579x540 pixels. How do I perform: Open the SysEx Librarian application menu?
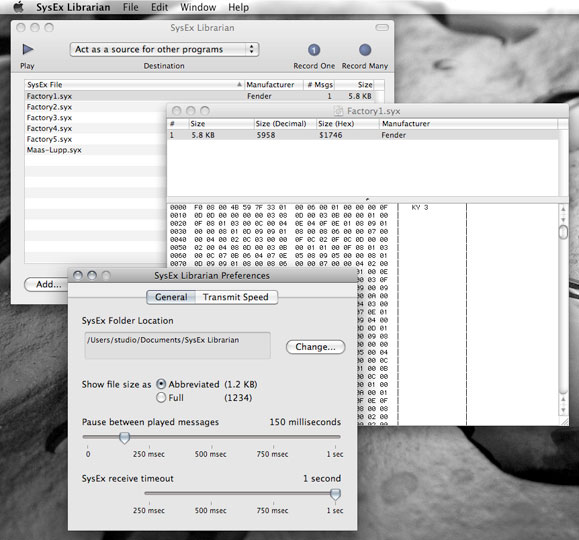pyautogui.click(x=73, y=7)
